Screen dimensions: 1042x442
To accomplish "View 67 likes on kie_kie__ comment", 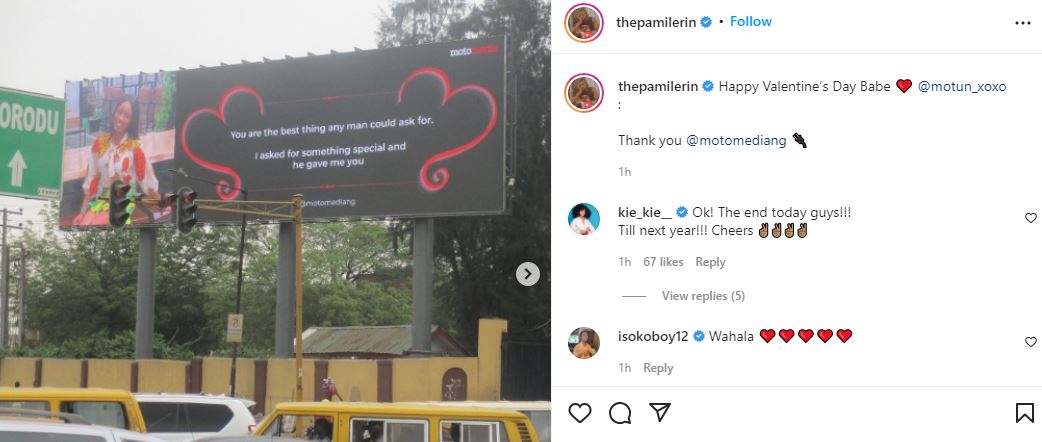I will tap(663, 262).
